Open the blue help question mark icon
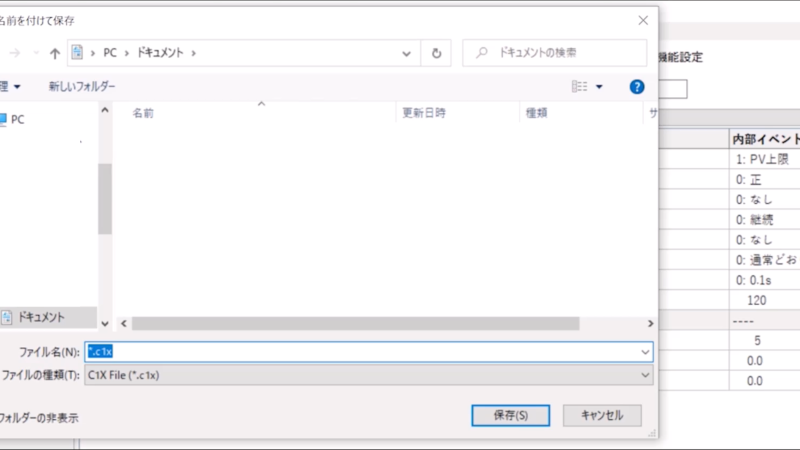Viewport: 800px width, 450px height. pyautogui.click(x=637, y=87)
